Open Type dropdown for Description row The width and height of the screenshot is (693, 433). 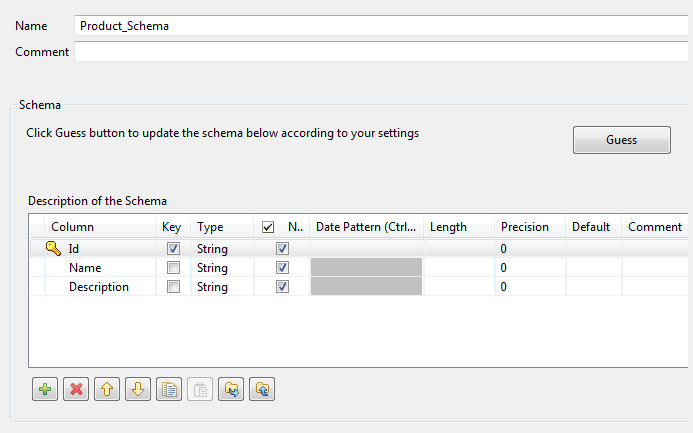222,287
